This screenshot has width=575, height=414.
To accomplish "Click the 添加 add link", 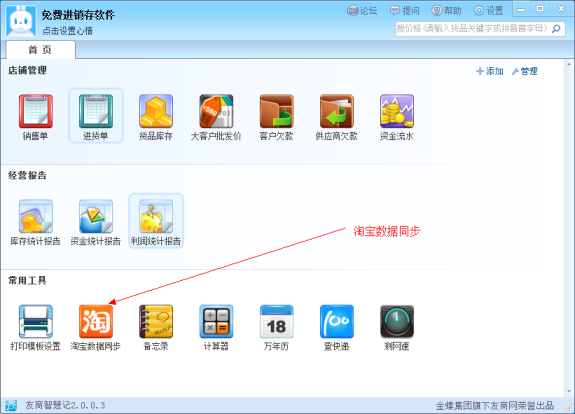I will pyautogui.click(x=490, y=71).
